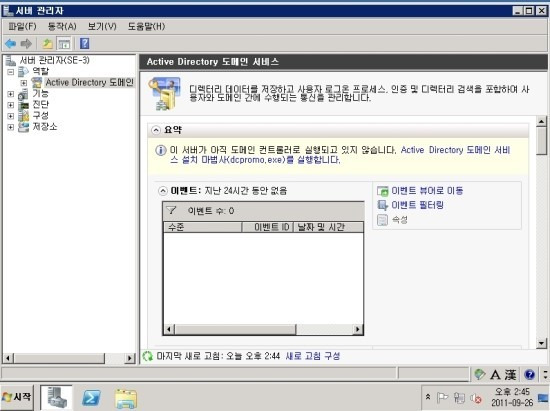Click the show desktop icon at taskbar end
The width and height of the screenshot is (550, 411).
[543, 398]
